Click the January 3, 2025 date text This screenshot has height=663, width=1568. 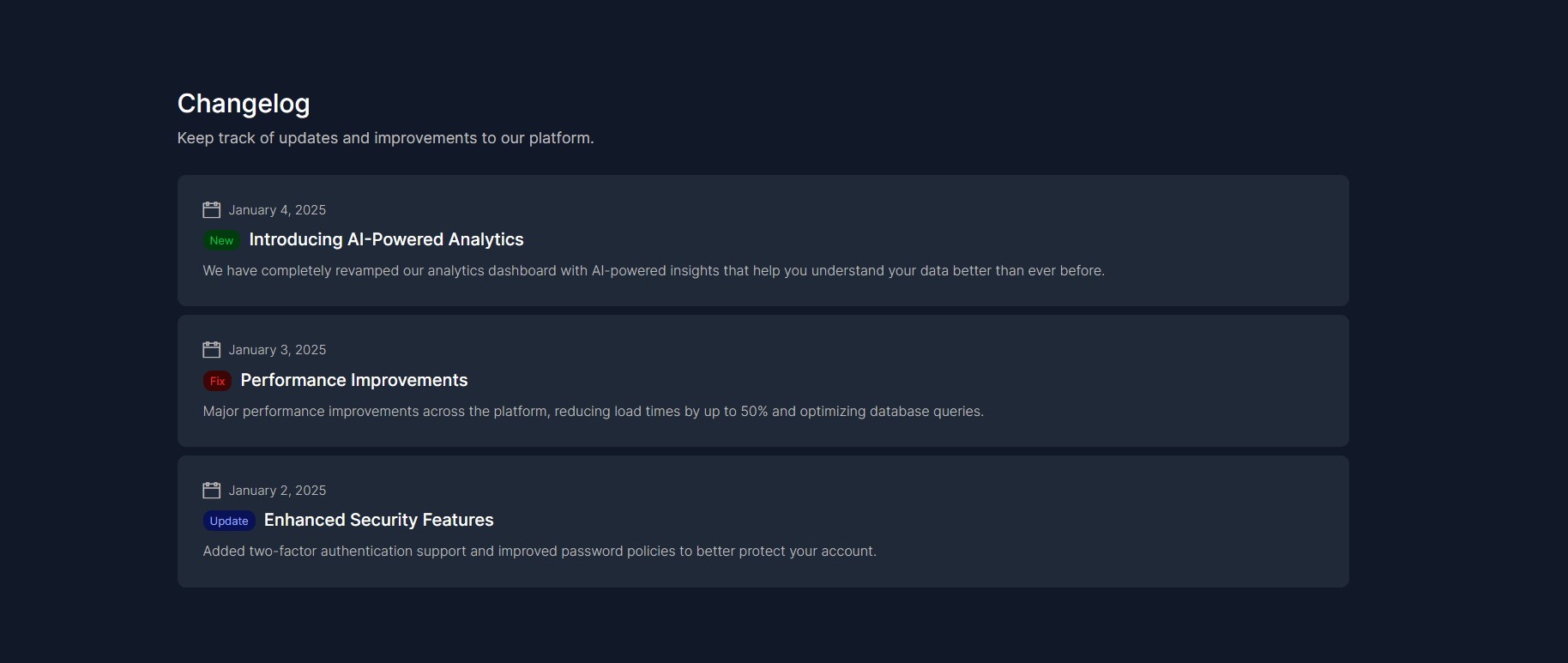pyautogui.click(x=277, y=350)
